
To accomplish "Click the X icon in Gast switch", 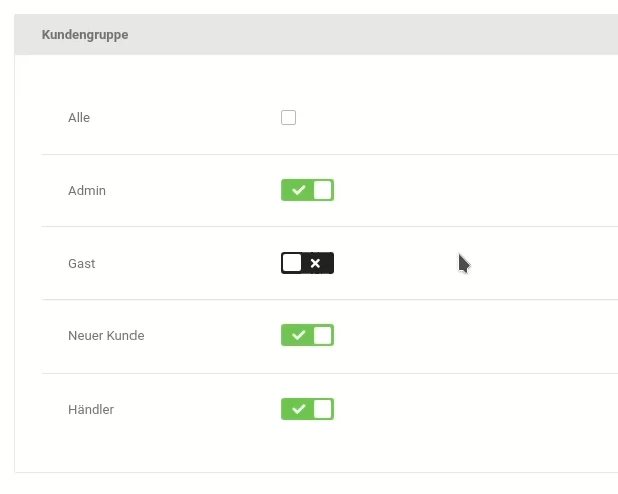I will click(x=315, y=263).
